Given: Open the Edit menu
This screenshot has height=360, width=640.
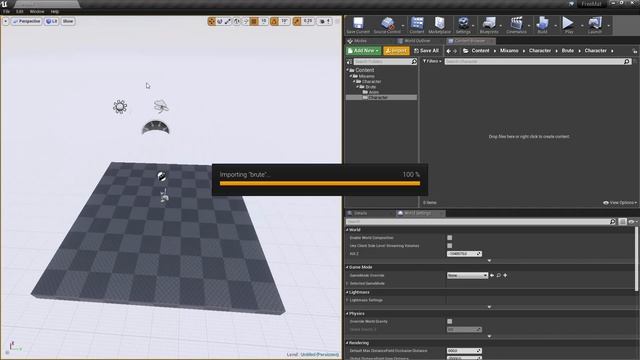Looking at the screenshot, I should [x=20, y=12].
